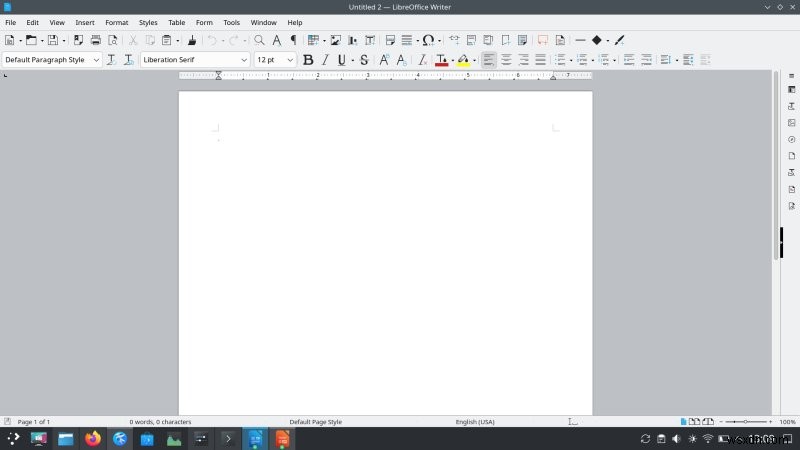Expand the highlighting color dropdown arrow
Screen dimensions: 800x450
click(474, 61)
